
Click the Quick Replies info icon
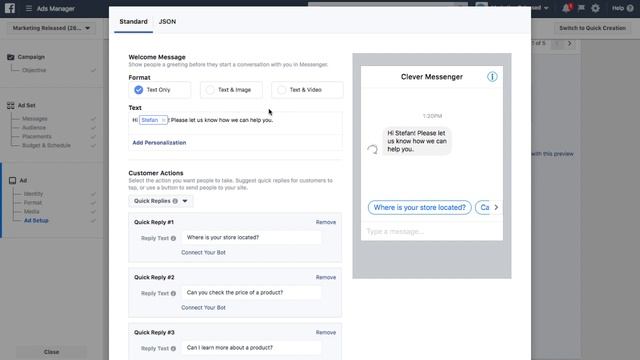pyautogui.click(x=175, y=201)
